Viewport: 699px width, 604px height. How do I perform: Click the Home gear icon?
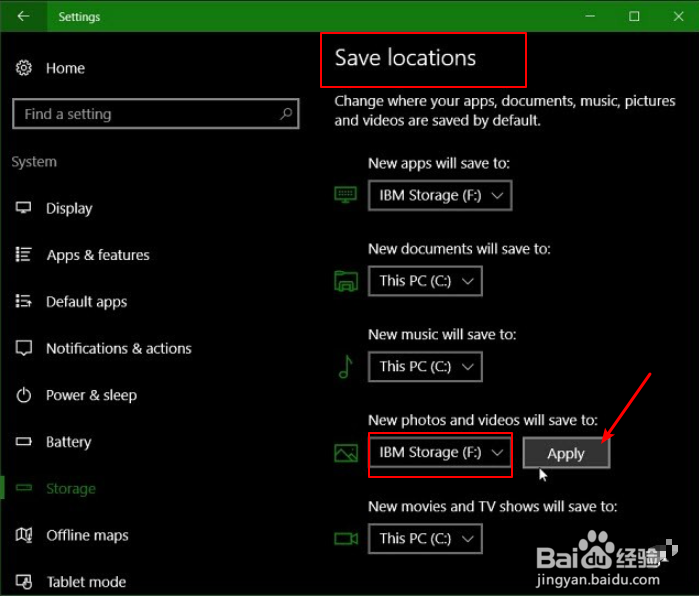pyautogui.click(x=24, y=68)
